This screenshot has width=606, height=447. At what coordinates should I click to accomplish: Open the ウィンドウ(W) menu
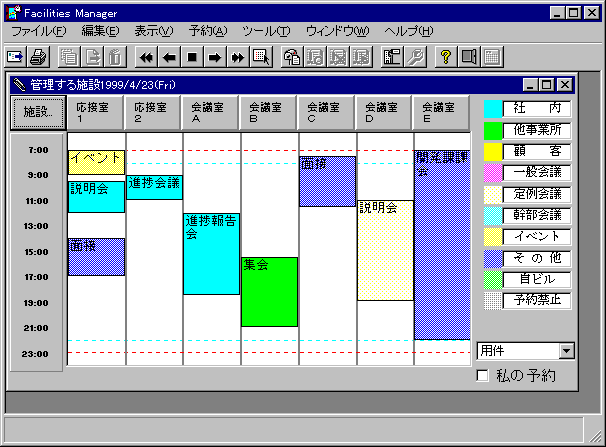337,31
